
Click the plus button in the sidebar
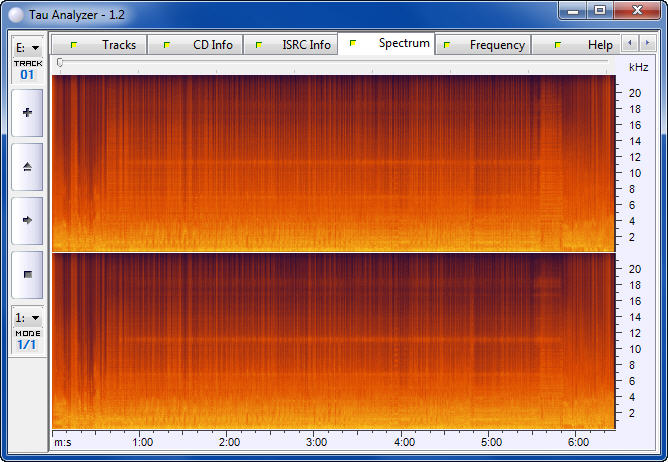27,113
